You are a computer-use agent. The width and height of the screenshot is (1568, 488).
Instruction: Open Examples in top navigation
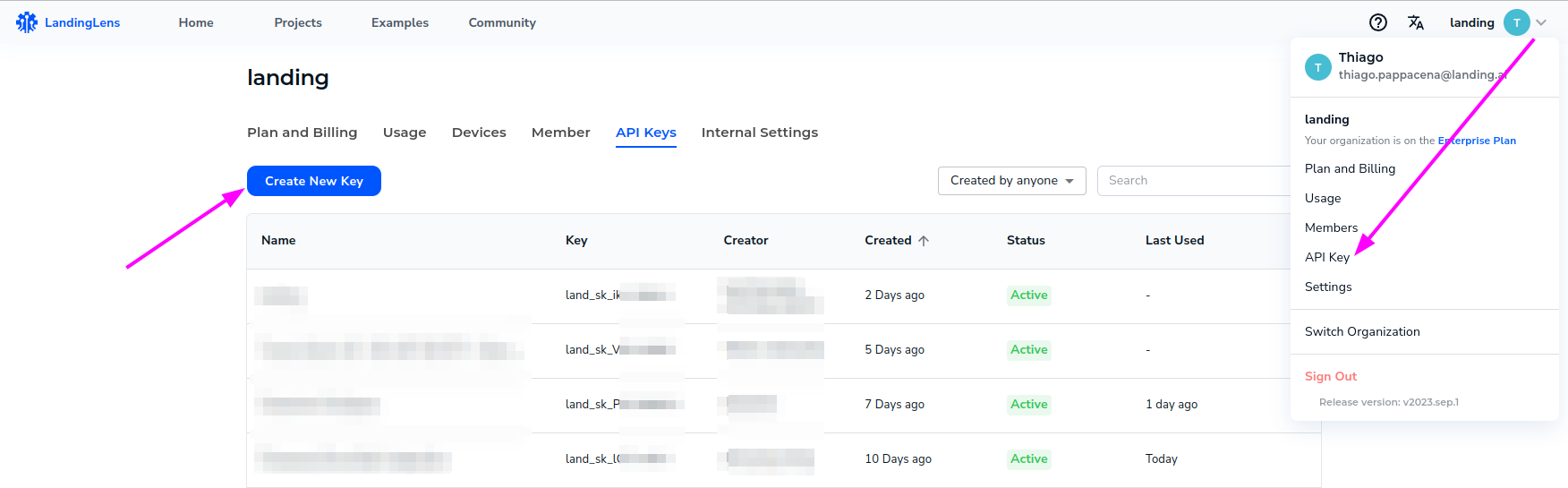pyautogui.click(x=400, y=22)
